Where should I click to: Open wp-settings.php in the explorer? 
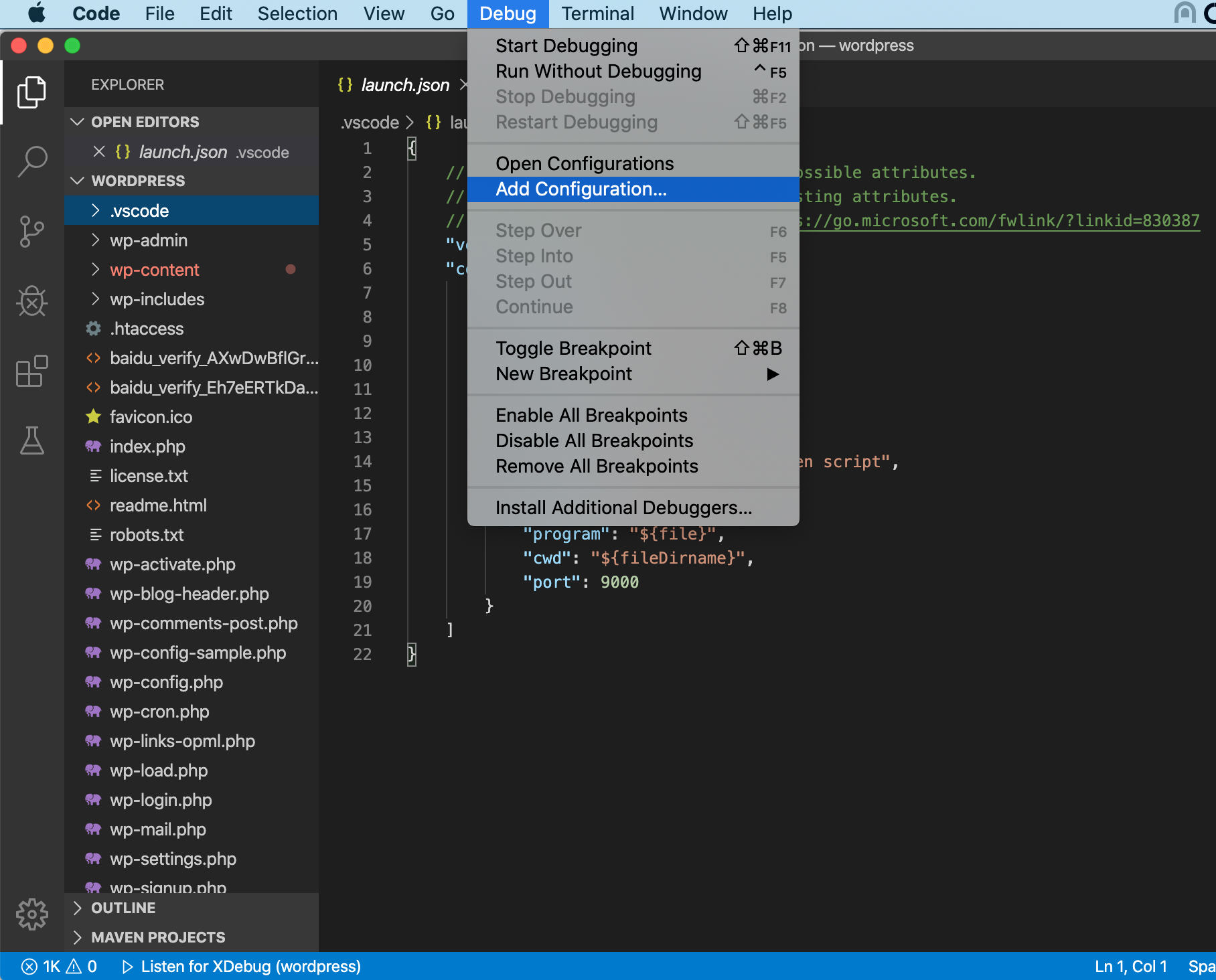(192, 859)
